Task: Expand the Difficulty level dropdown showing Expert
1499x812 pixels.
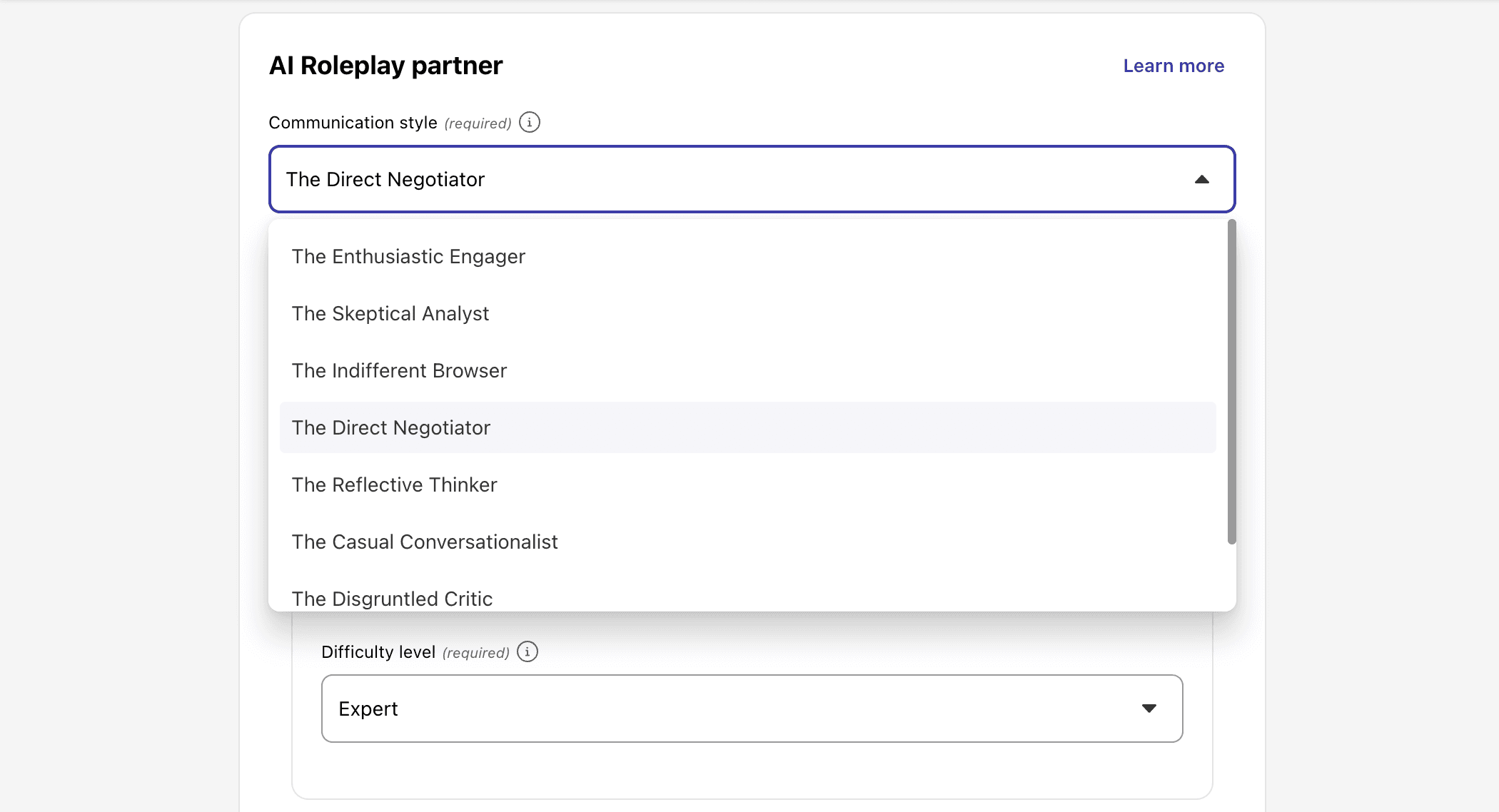Action: point(751,709)
